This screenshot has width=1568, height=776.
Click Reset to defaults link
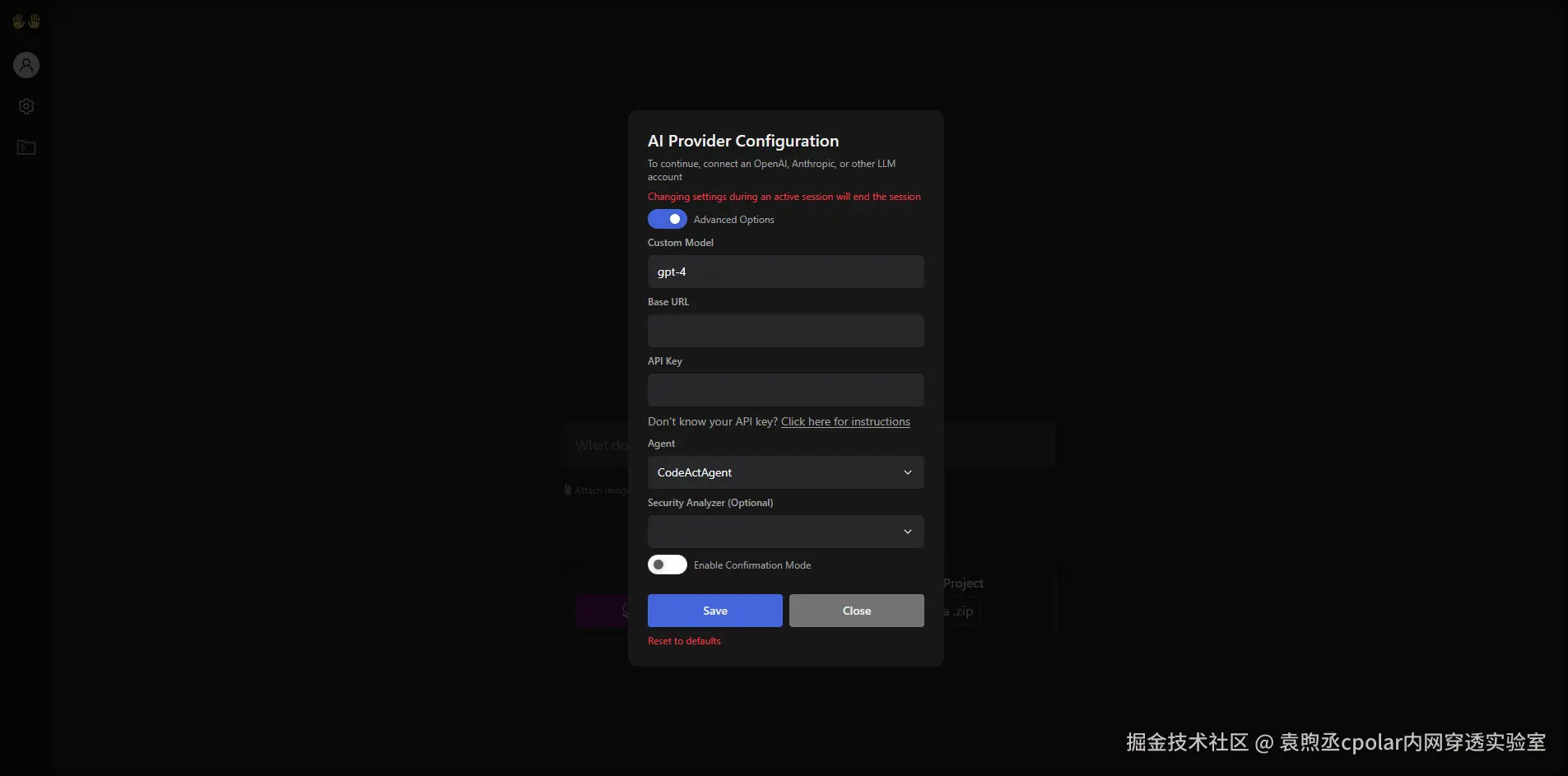pyautogui.click(x=684, y=641)
